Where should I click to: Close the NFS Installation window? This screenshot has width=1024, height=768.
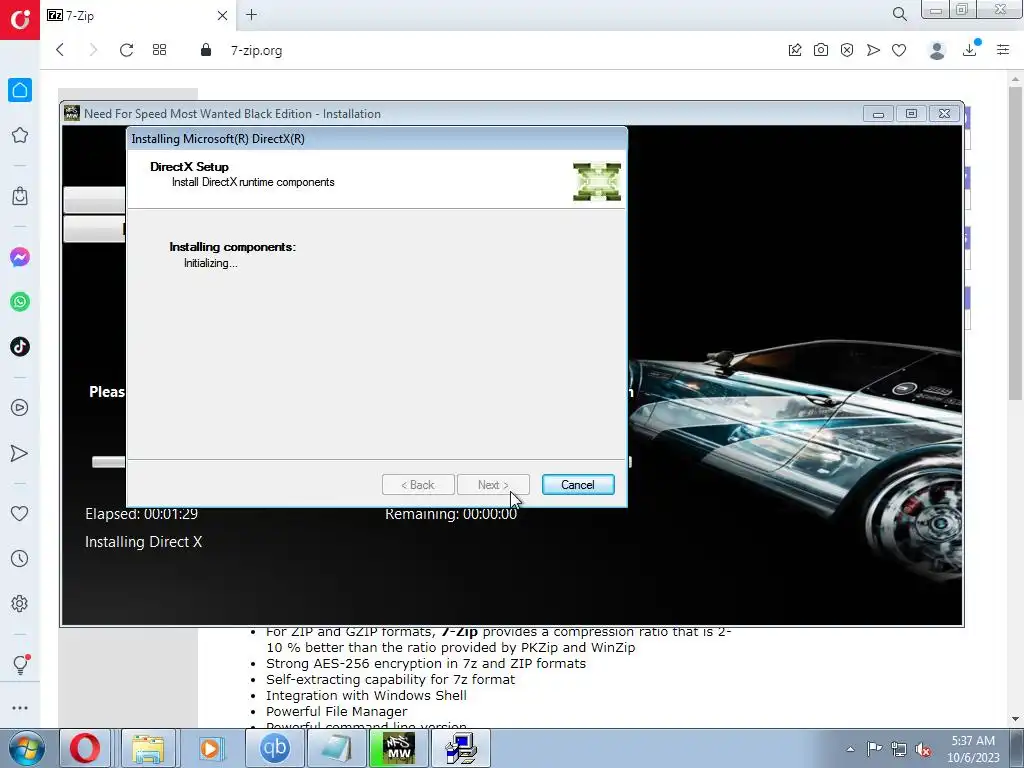(944, 114)
